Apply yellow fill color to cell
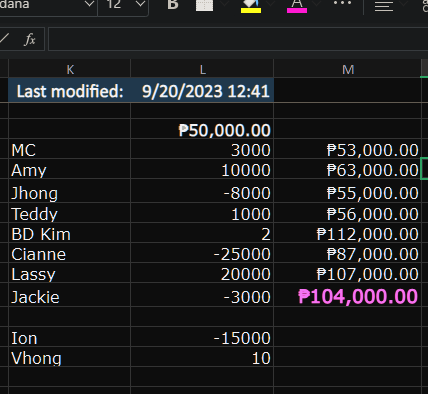428x394 pixels. 251,6
